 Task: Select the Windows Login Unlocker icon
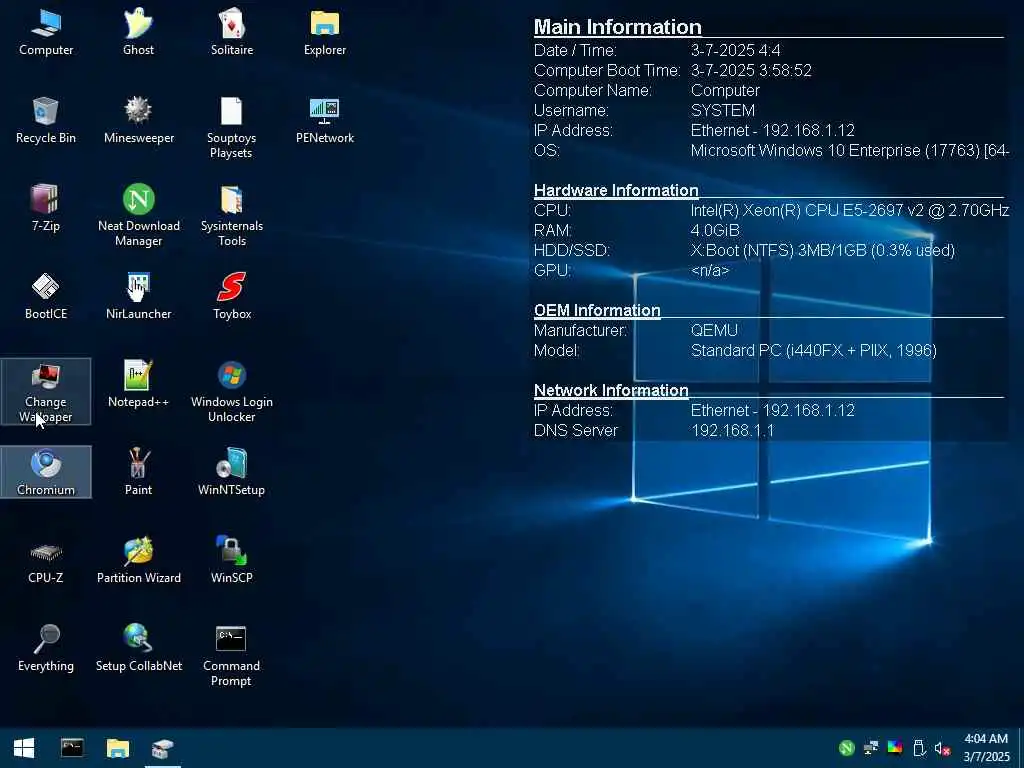tap(232, 391)
